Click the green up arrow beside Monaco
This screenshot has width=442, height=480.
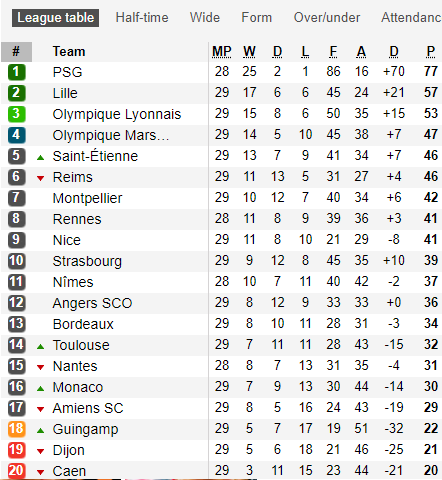pyautogui.click(x=40, y=388)
